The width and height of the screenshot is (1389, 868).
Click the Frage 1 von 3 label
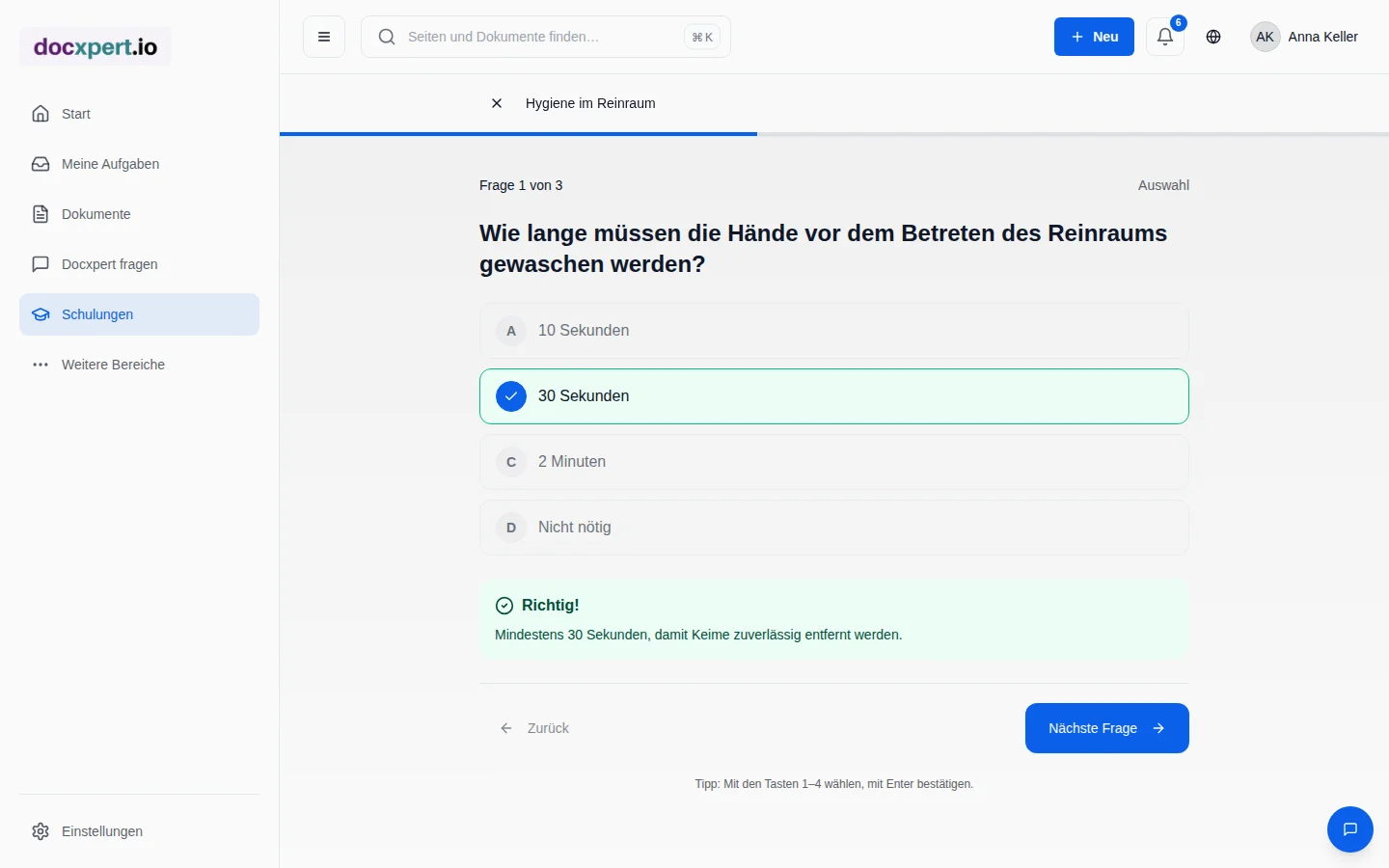(x=521, y=185)
